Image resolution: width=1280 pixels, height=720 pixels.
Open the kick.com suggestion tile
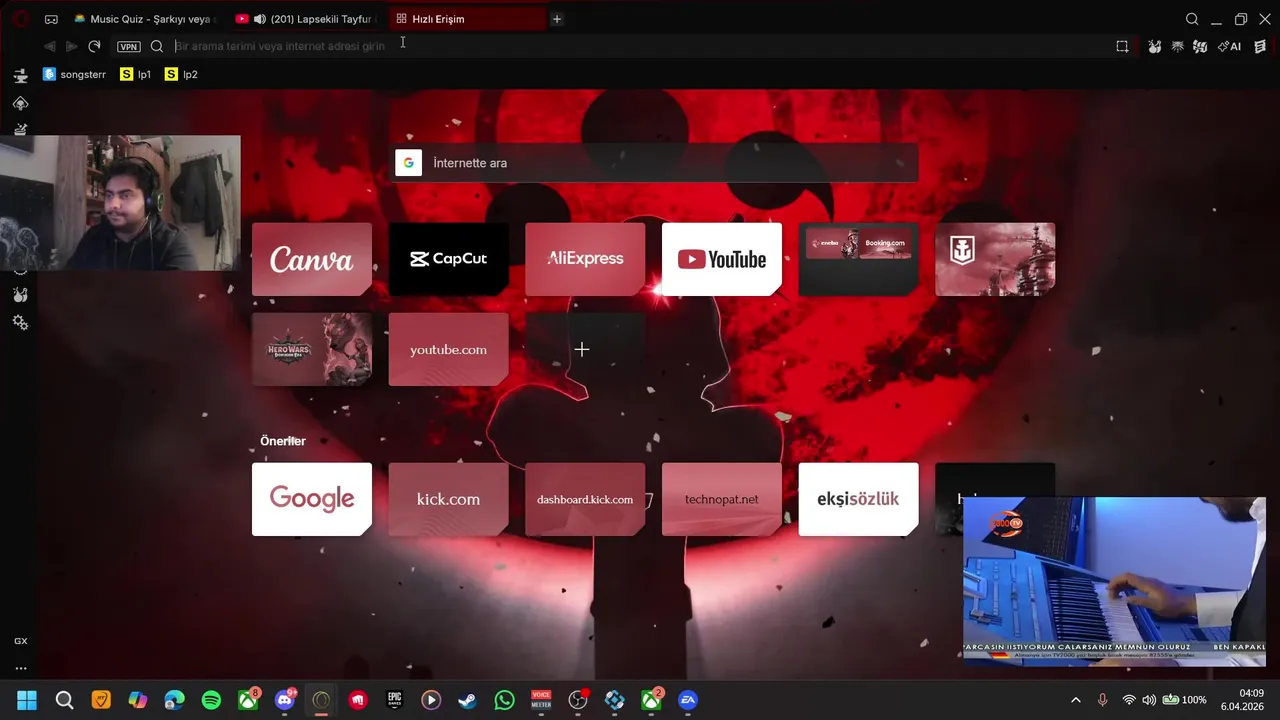[x=448, y=499]
